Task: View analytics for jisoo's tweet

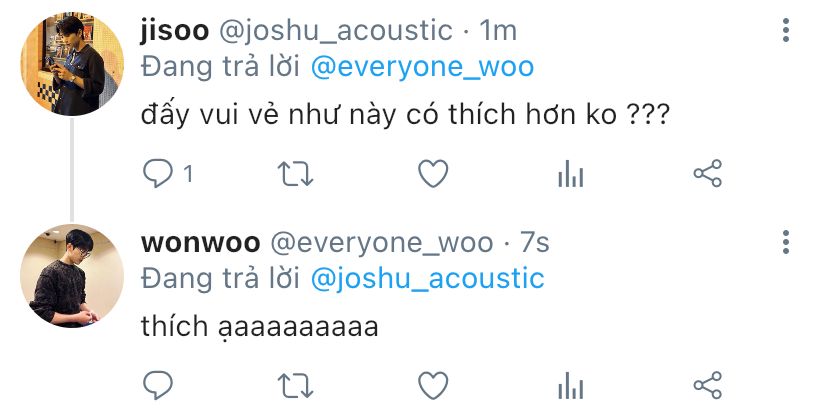Action: [571, 174]
